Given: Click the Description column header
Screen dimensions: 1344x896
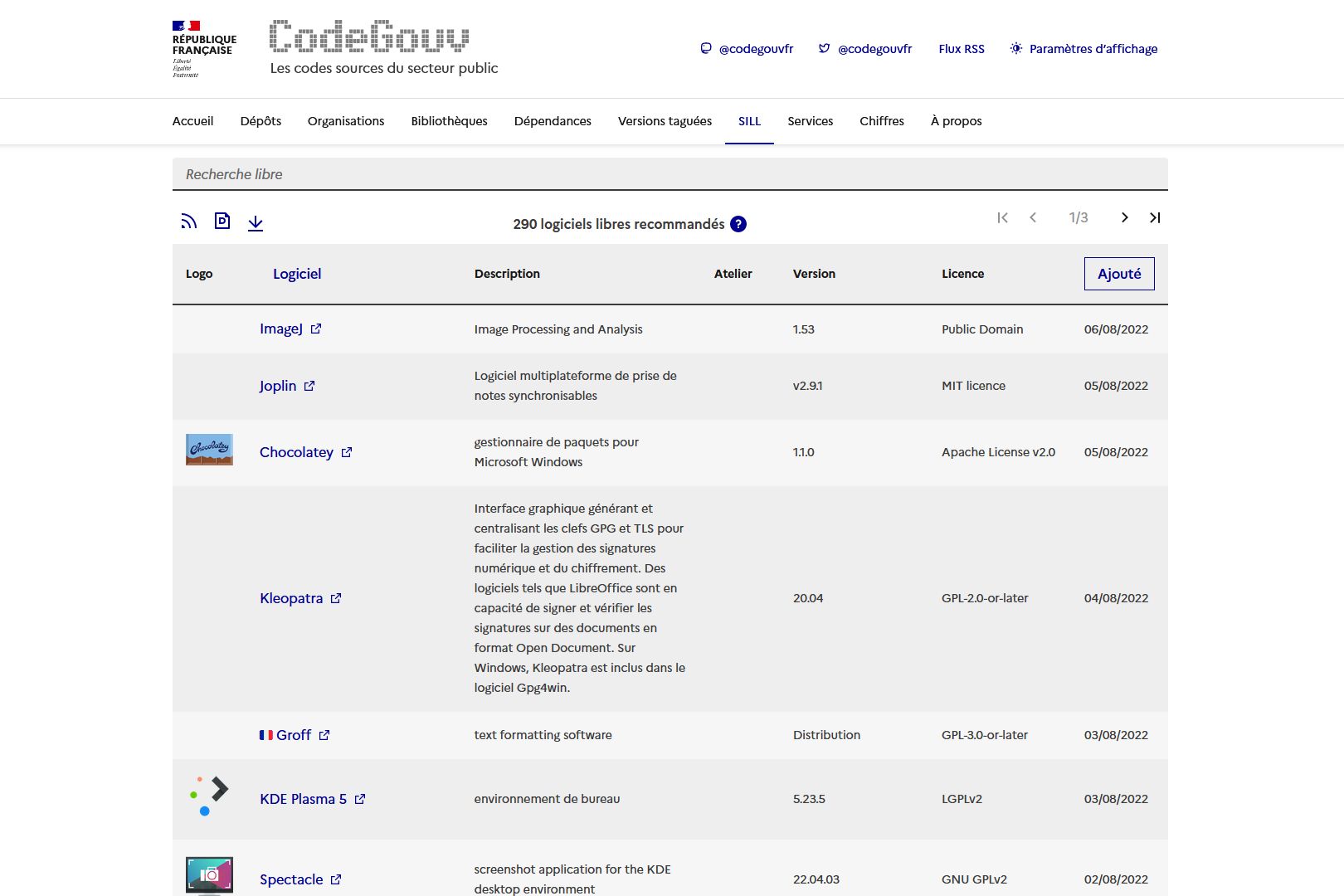Looking at the screenshot, I should point(507,274).
